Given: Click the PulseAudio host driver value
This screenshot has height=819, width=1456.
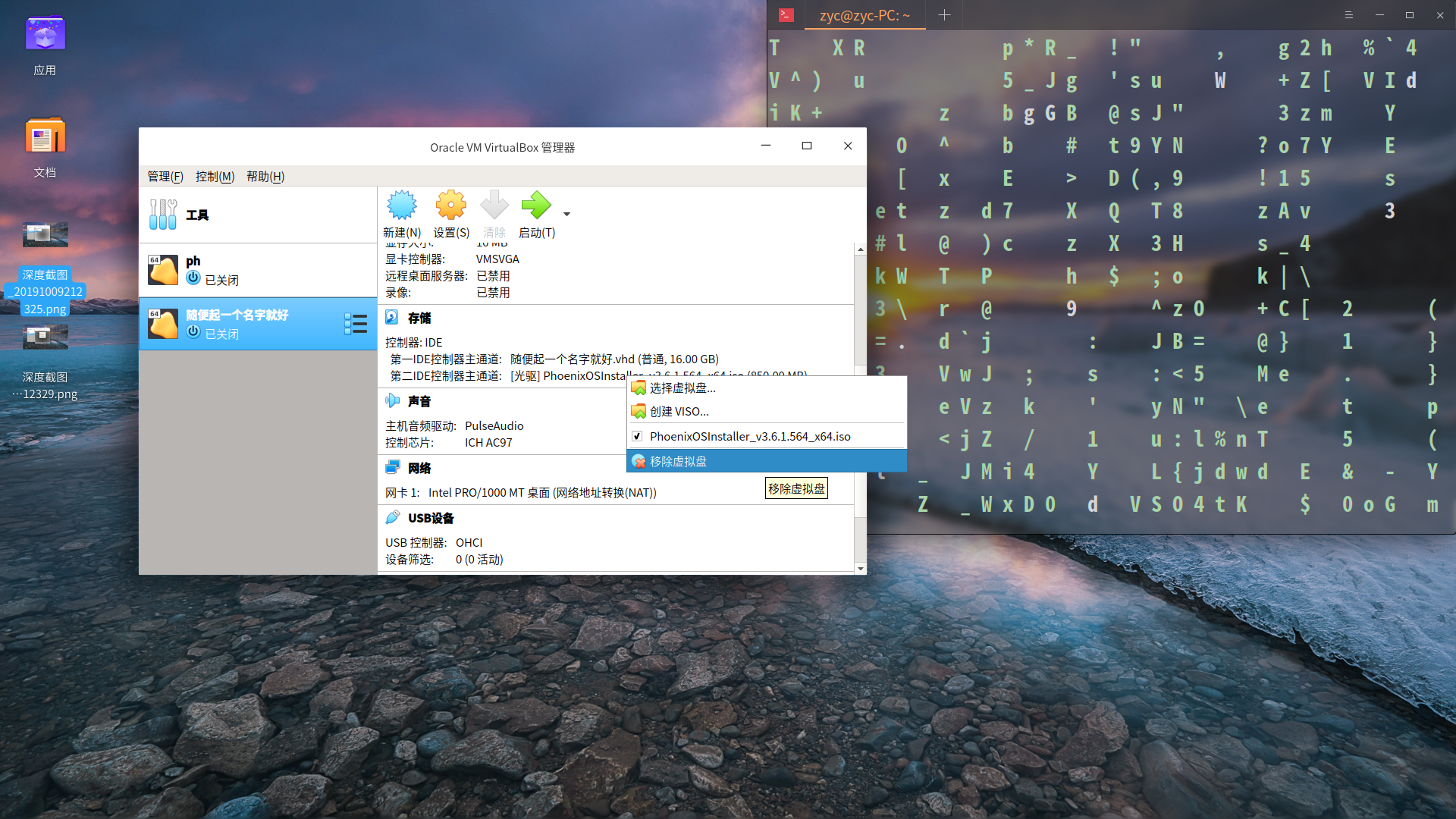Looking at the screenshot, I should click(494, 425).
